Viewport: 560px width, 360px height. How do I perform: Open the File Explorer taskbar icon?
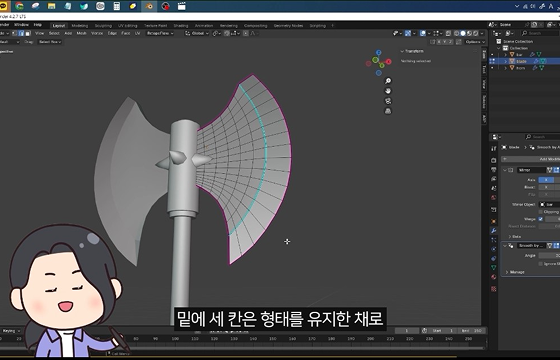click(51, 6)
